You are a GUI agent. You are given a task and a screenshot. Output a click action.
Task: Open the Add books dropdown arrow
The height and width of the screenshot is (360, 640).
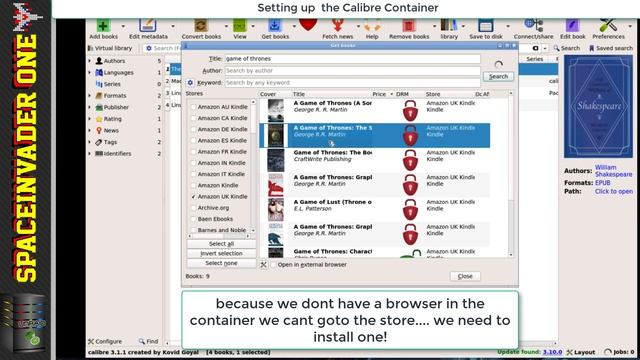pyautogui.click(x=123, y=26)
